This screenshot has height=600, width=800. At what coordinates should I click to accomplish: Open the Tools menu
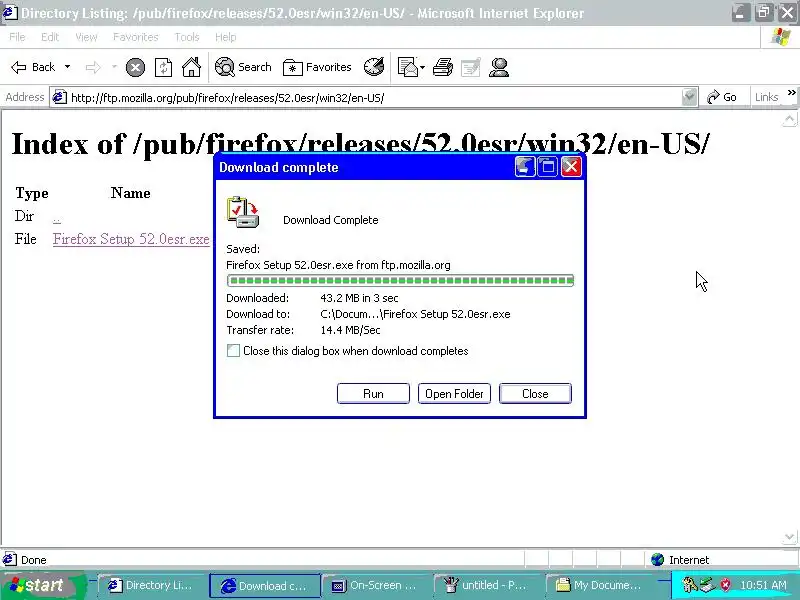tap(186, 37)
